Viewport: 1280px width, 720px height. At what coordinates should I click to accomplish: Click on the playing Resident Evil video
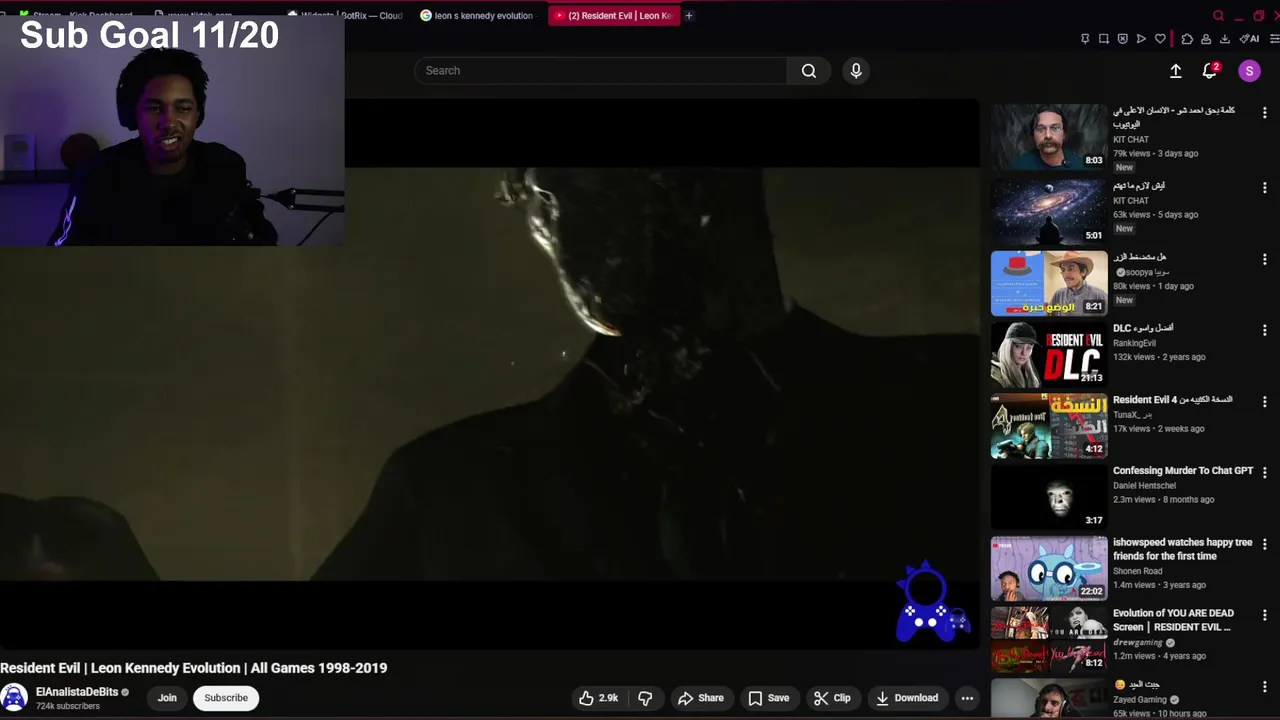pyautogui.click(x=490, y=375)
